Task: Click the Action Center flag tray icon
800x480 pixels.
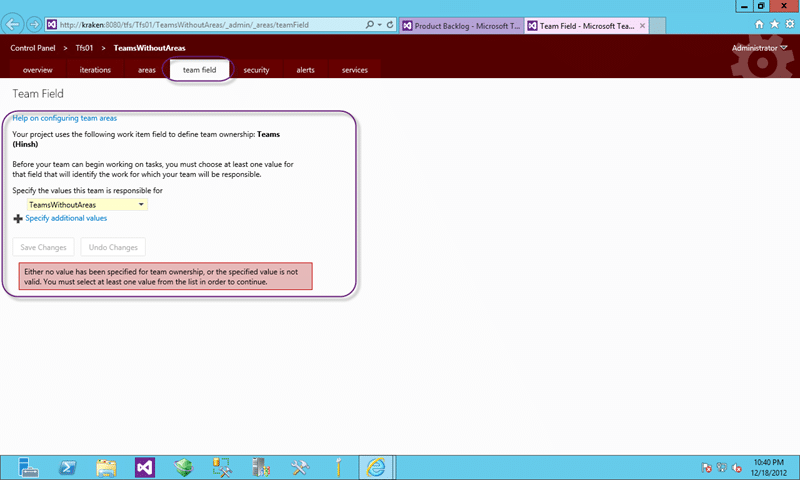Action: click(x=706, y=468)
